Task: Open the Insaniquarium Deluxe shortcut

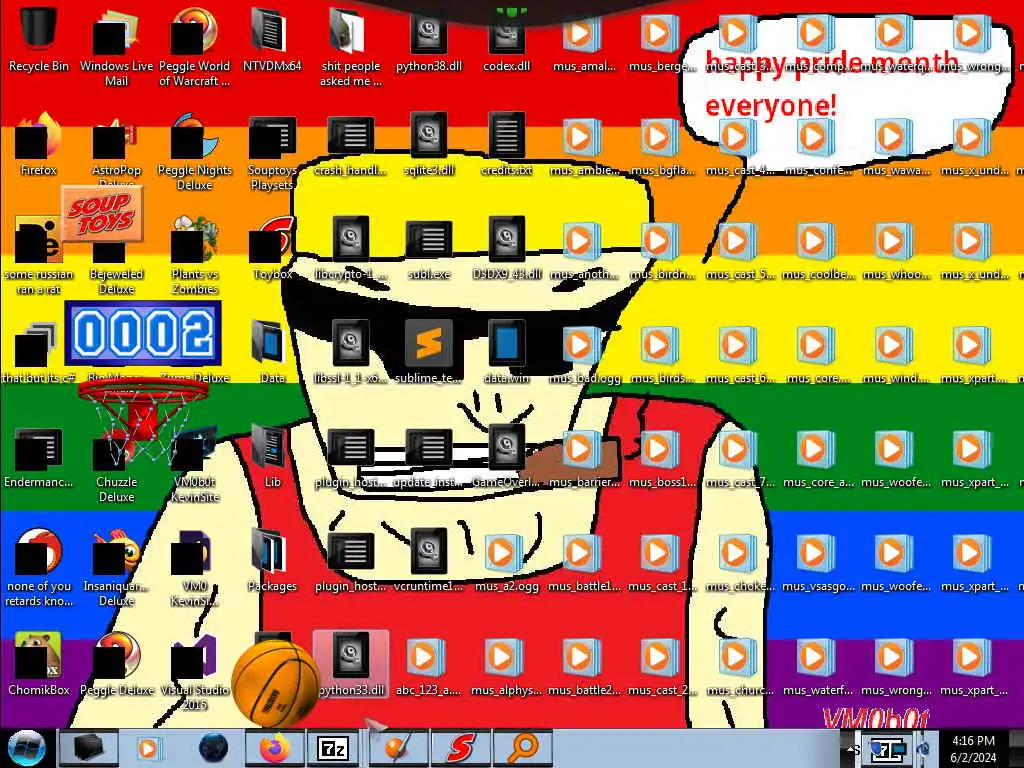Action: (116, 567)
